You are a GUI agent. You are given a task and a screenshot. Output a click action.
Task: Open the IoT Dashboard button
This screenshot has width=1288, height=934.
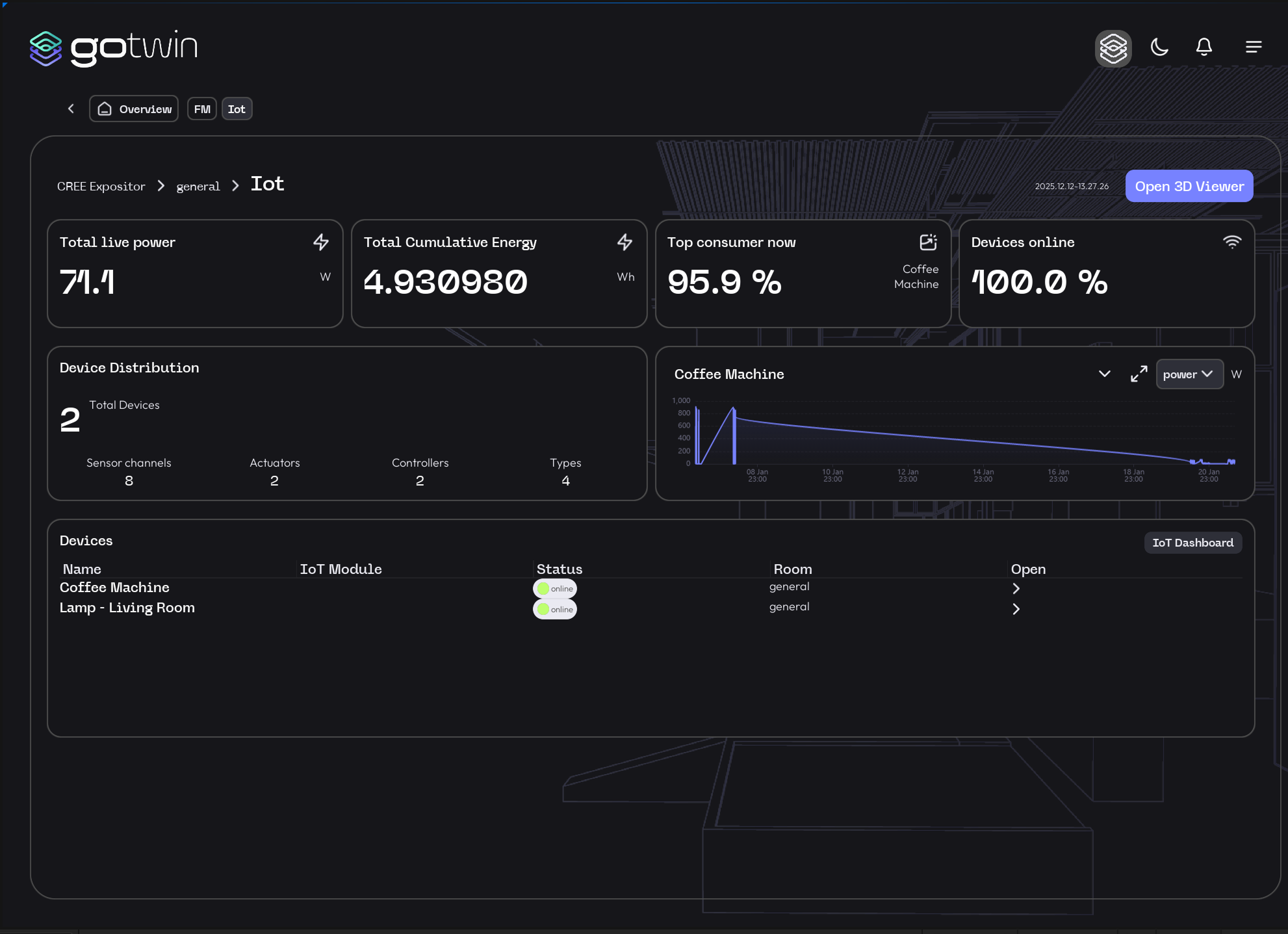[x=1192, y=543]
